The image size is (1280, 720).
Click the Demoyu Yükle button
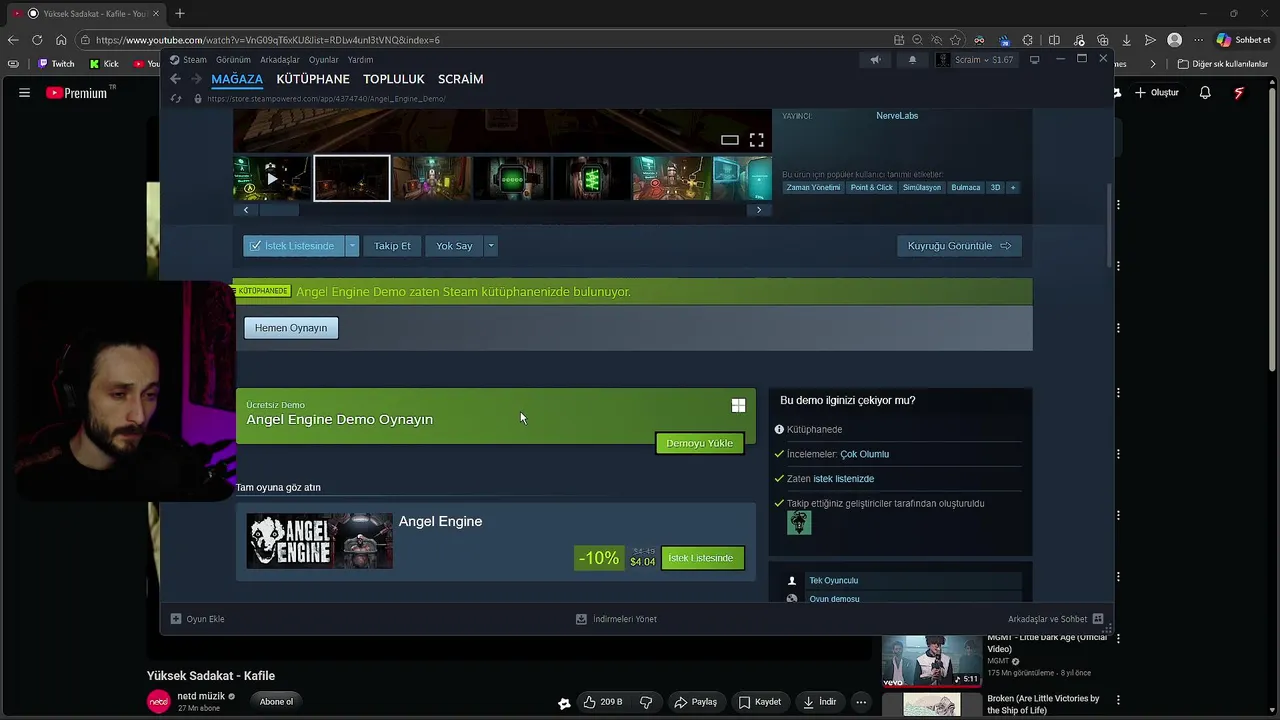[699, 443]
